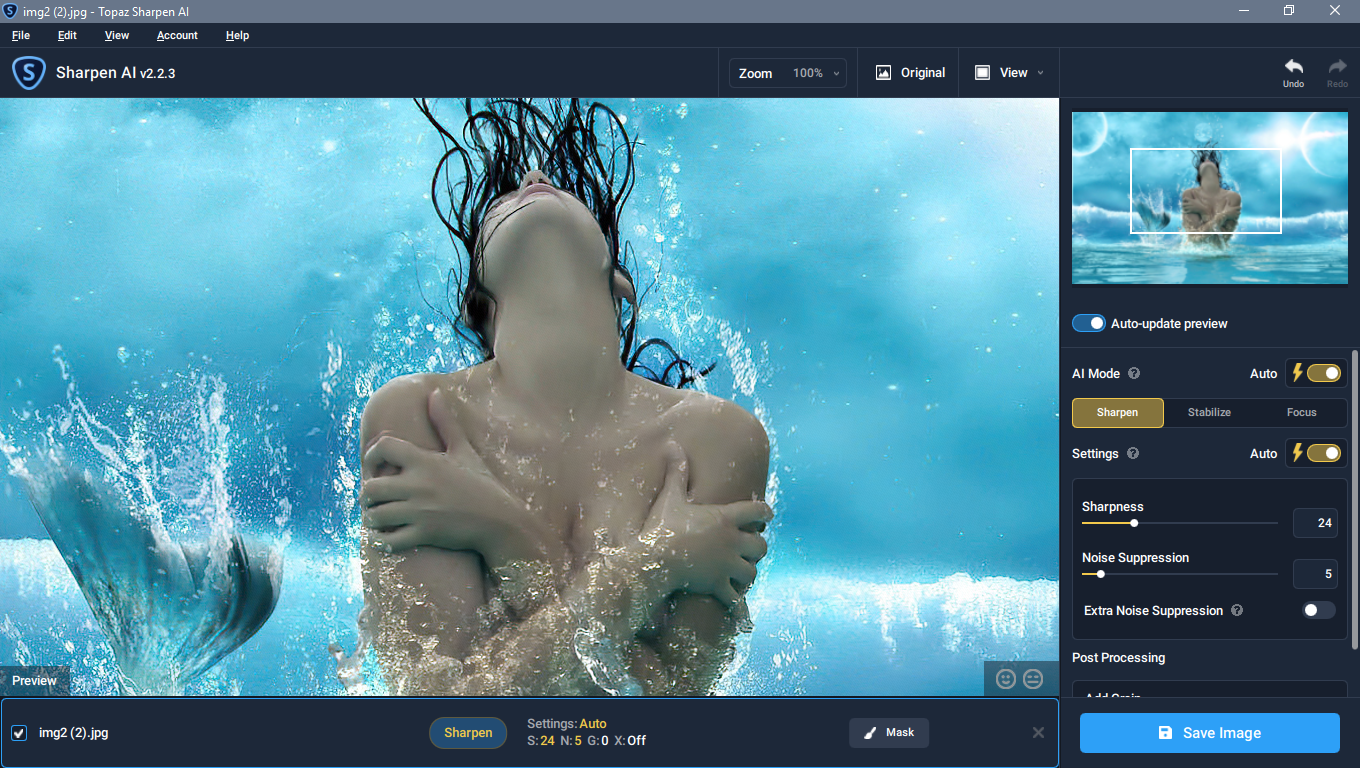Click the Post Processing heading
The image size is (1360, 768).
pyautogui.click(x=1118, y=658)
